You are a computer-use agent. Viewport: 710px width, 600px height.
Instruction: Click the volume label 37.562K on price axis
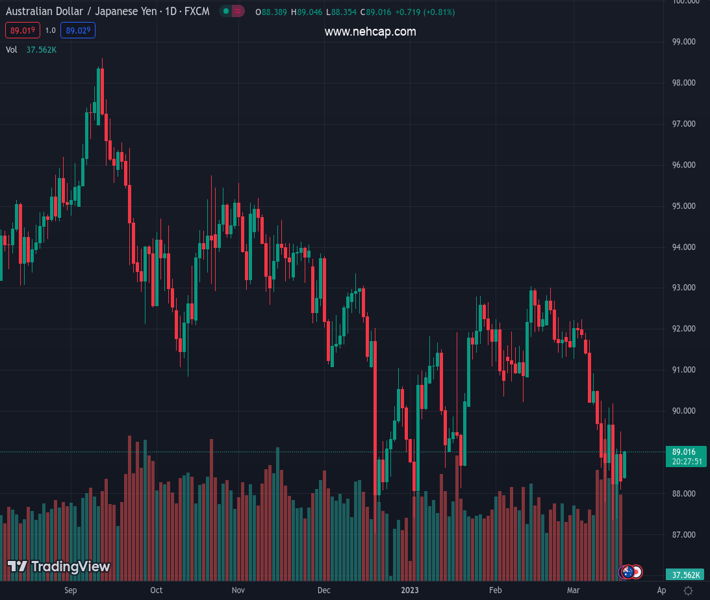pyautogui.click(x=685, y=575)
